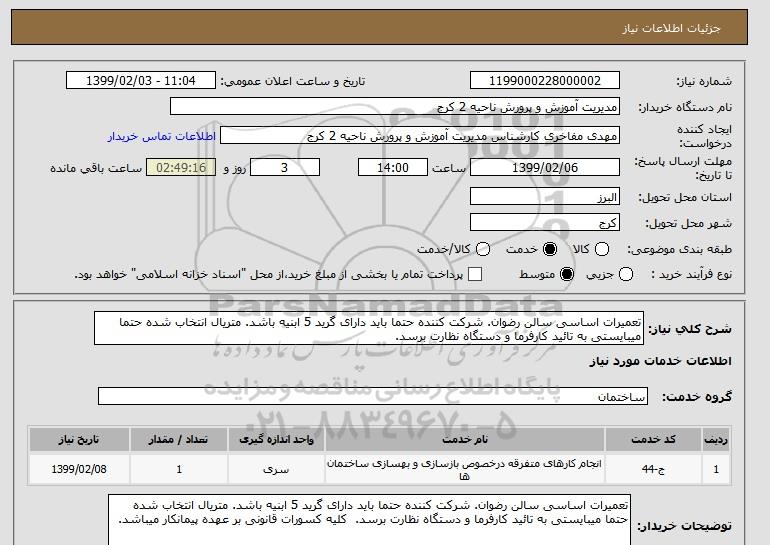Click the response deadline date 1399/02/06
This screenshot has width=770, height=545.
pos(545,167)
